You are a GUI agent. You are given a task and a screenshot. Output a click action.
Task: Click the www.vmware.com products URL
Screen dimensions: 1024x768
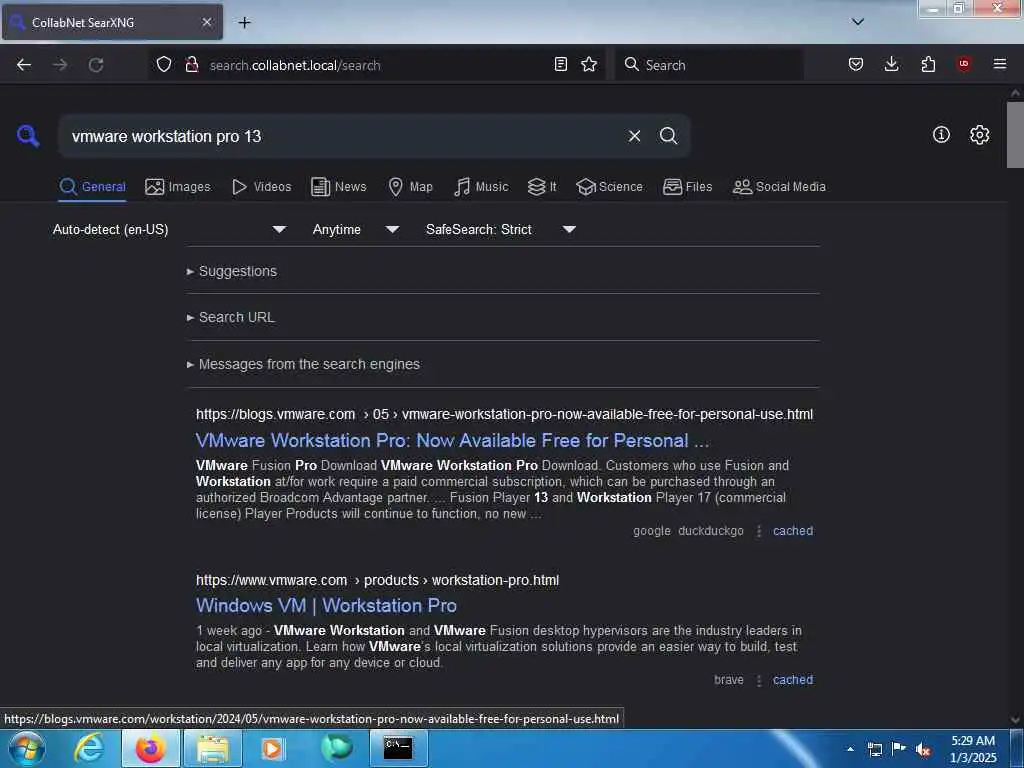(x=377, y=580)
